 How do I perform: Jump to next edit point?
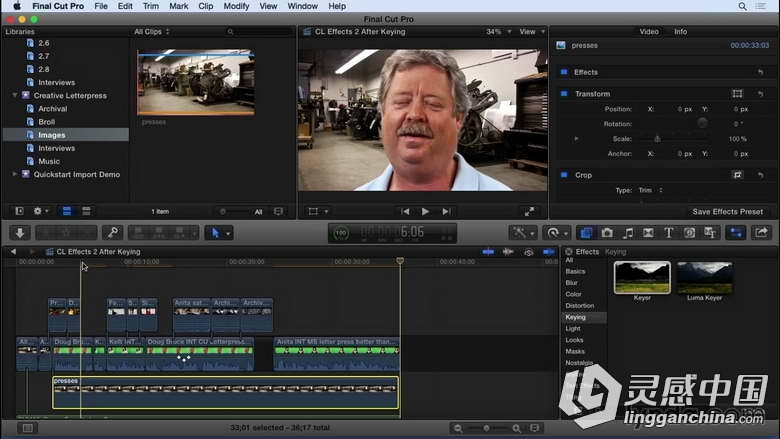point(446,211)
